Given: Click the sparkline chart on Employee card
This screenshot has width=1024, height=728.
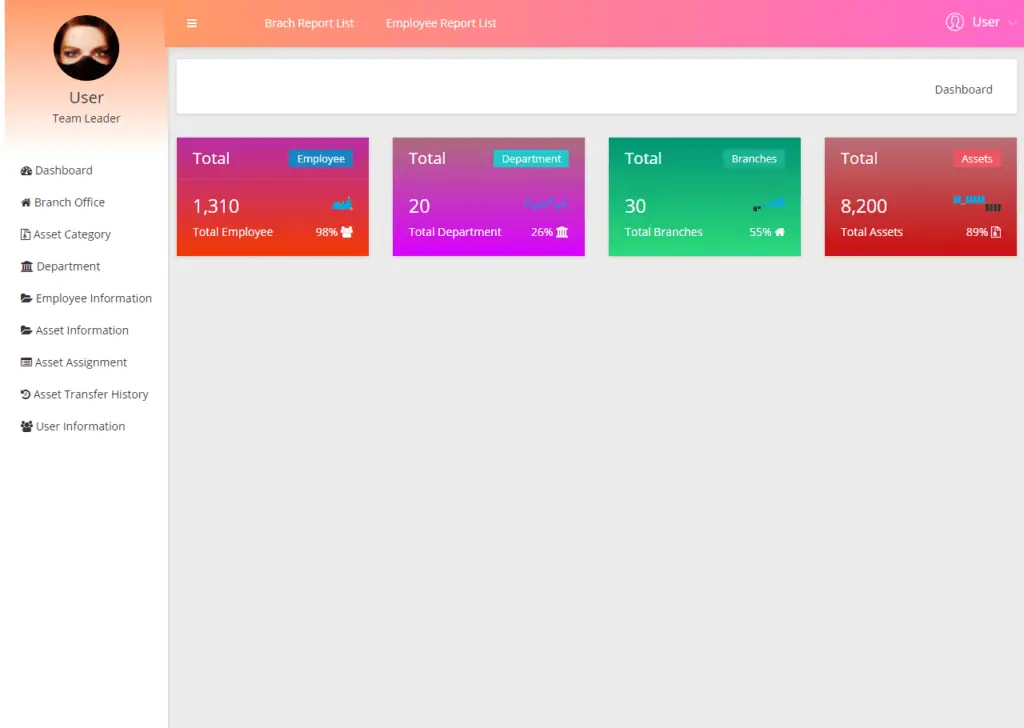Looking at the screenshot, I should [x=342, y=205].
